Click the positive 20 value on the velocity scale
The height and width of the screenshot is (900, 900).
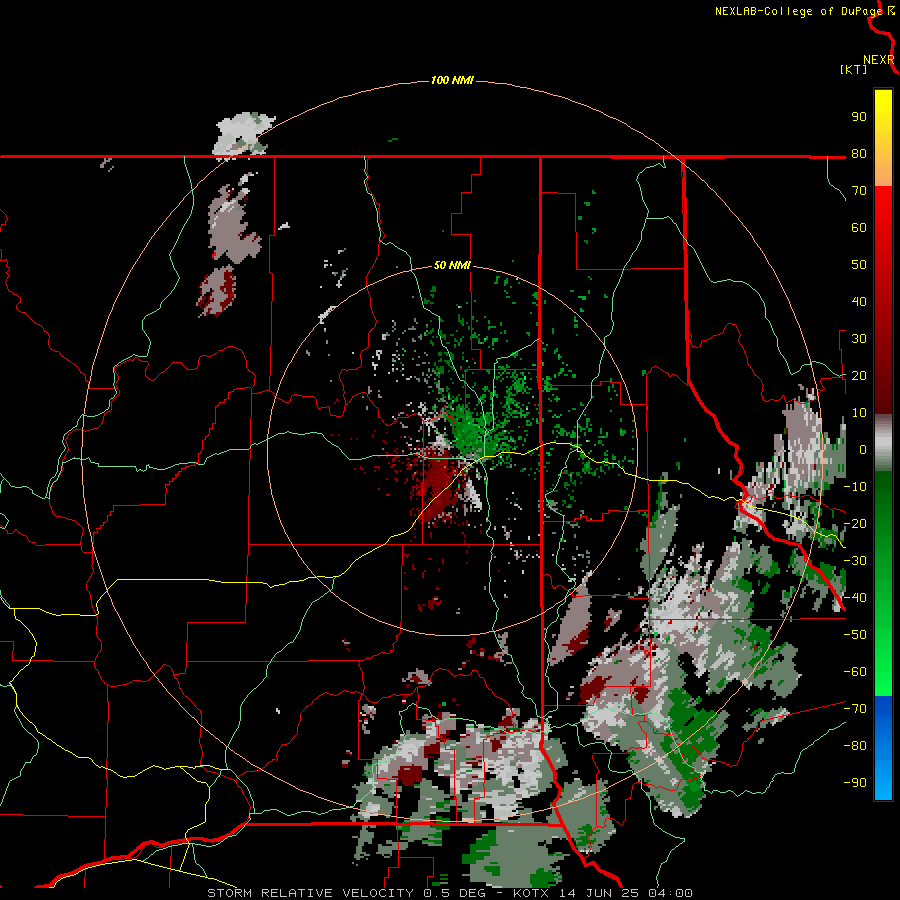pos(859,375)
